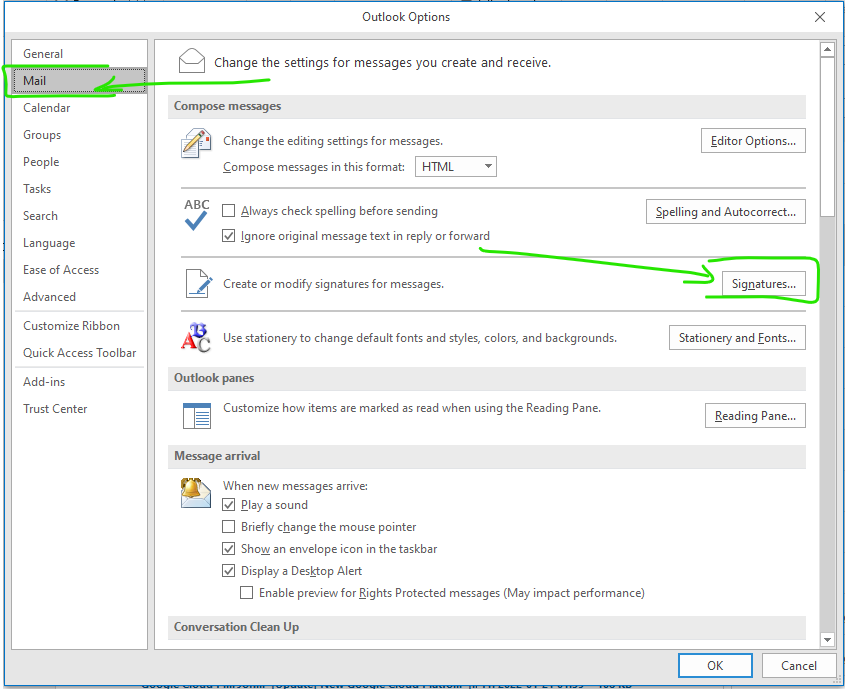Select the Tasks category
845x689 pixels.
[x=79, y=189]
